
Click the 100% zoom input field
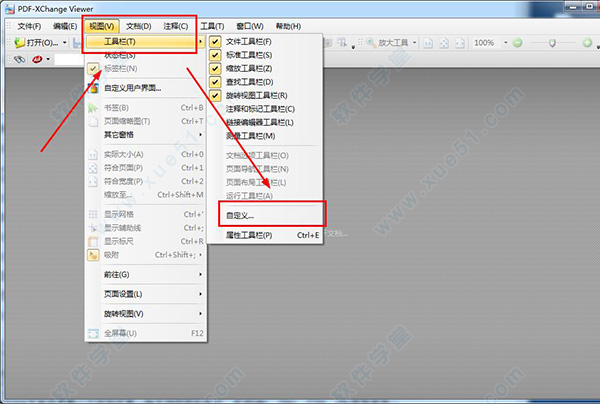(x=486, y=42)
